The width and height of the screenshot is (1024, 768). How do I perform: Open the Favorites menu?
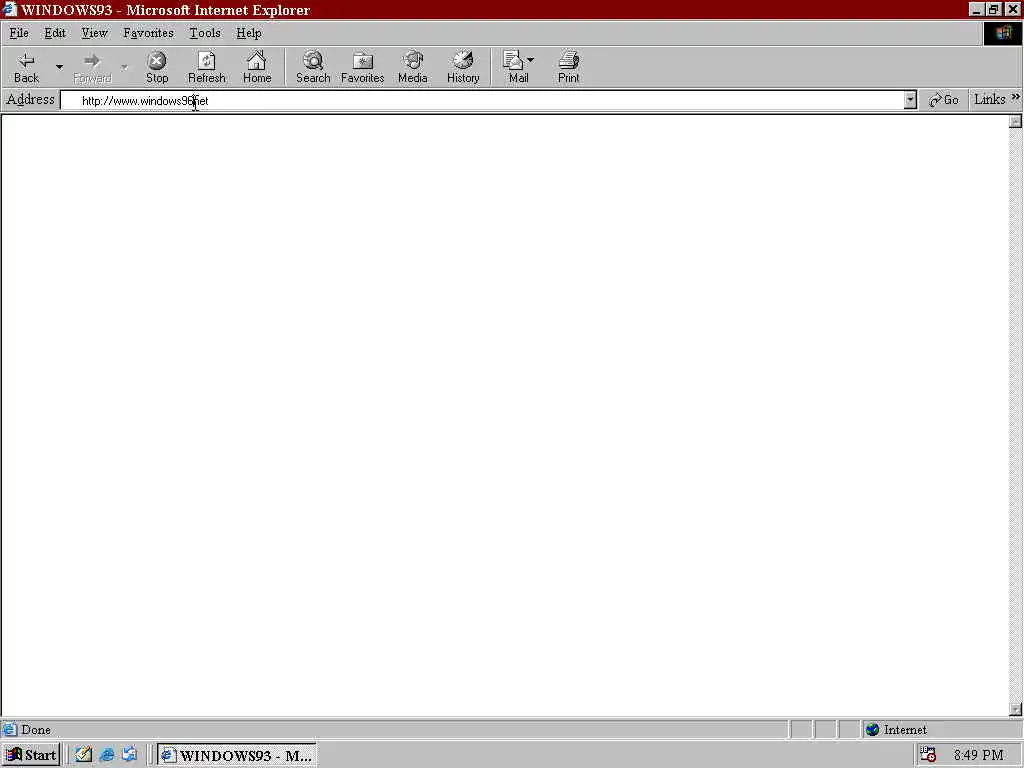coord(148,33)
